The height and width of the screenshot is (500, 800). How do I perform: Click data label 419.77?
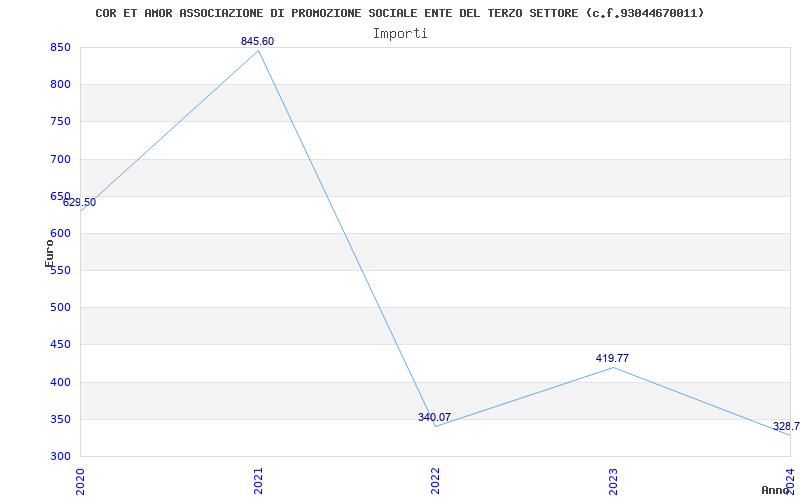[x=612, y=358]
